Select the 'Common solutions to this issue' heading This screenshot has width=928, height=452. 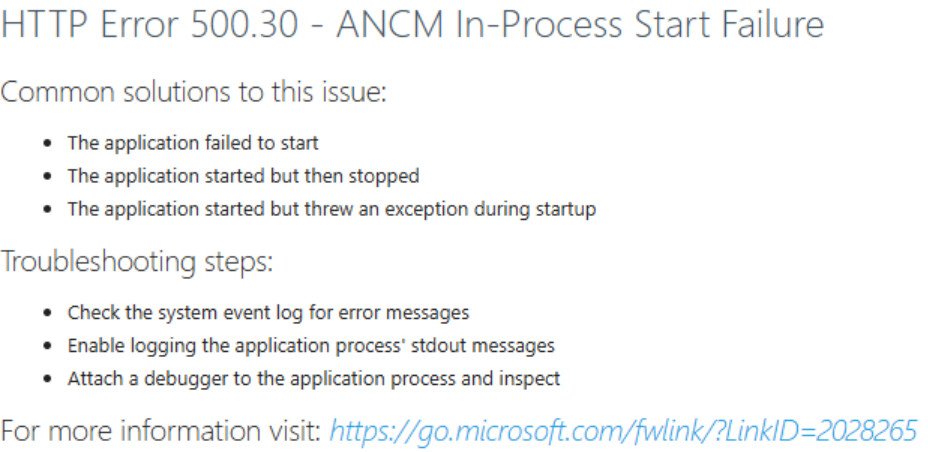pyautogui.click(x=194, y=92)
